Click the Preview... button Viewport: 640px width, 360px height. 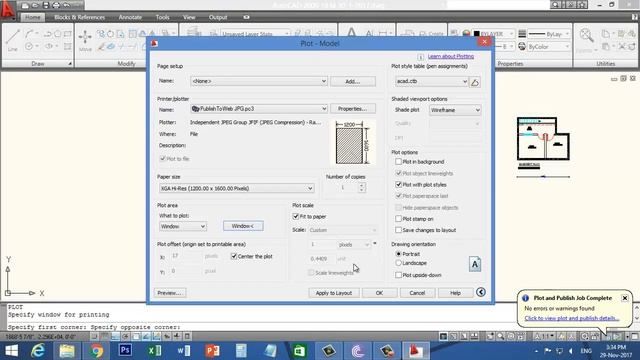point(170,293)
